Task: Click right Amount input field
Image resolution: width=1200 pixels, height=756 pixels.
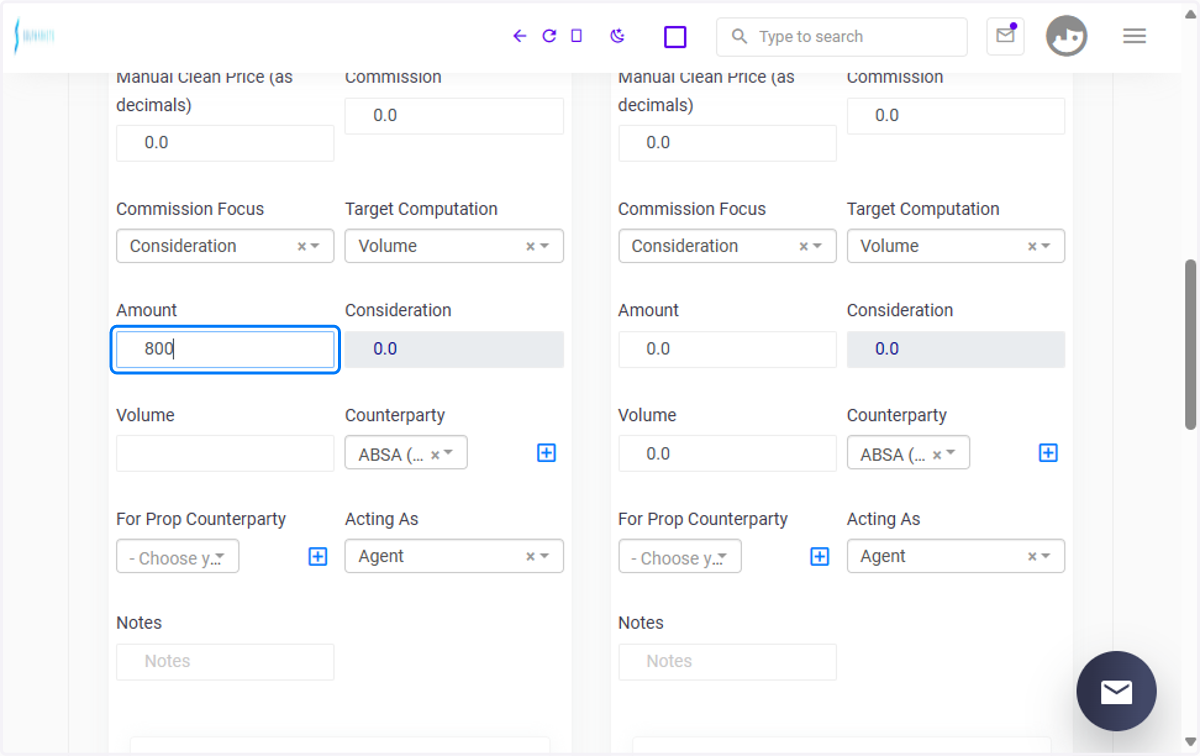Action: coord(727,350)
